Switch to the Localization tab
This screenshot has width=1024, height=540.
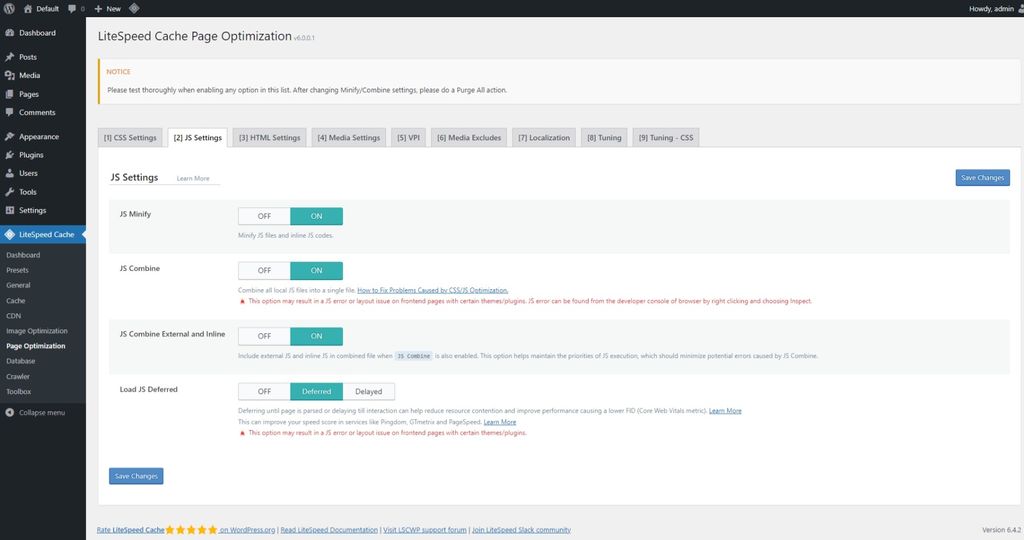[x=543, y=138]
